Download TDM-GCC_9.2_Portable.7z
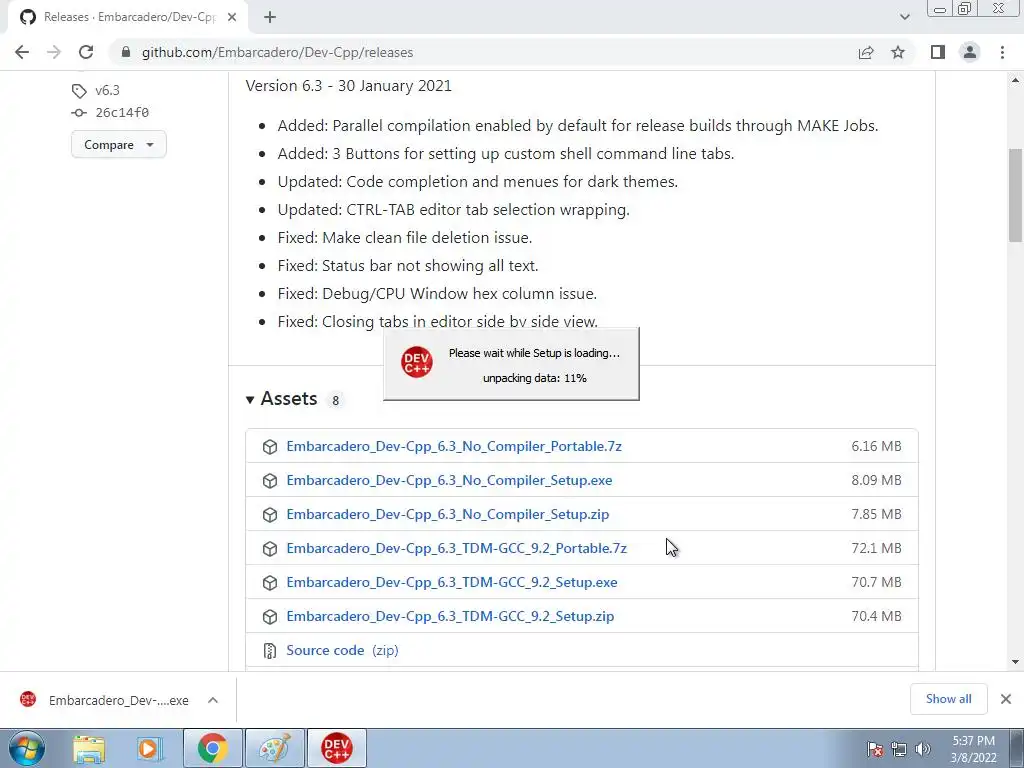This screenshot has width=1024, height=768. click(x=456, y=548)
